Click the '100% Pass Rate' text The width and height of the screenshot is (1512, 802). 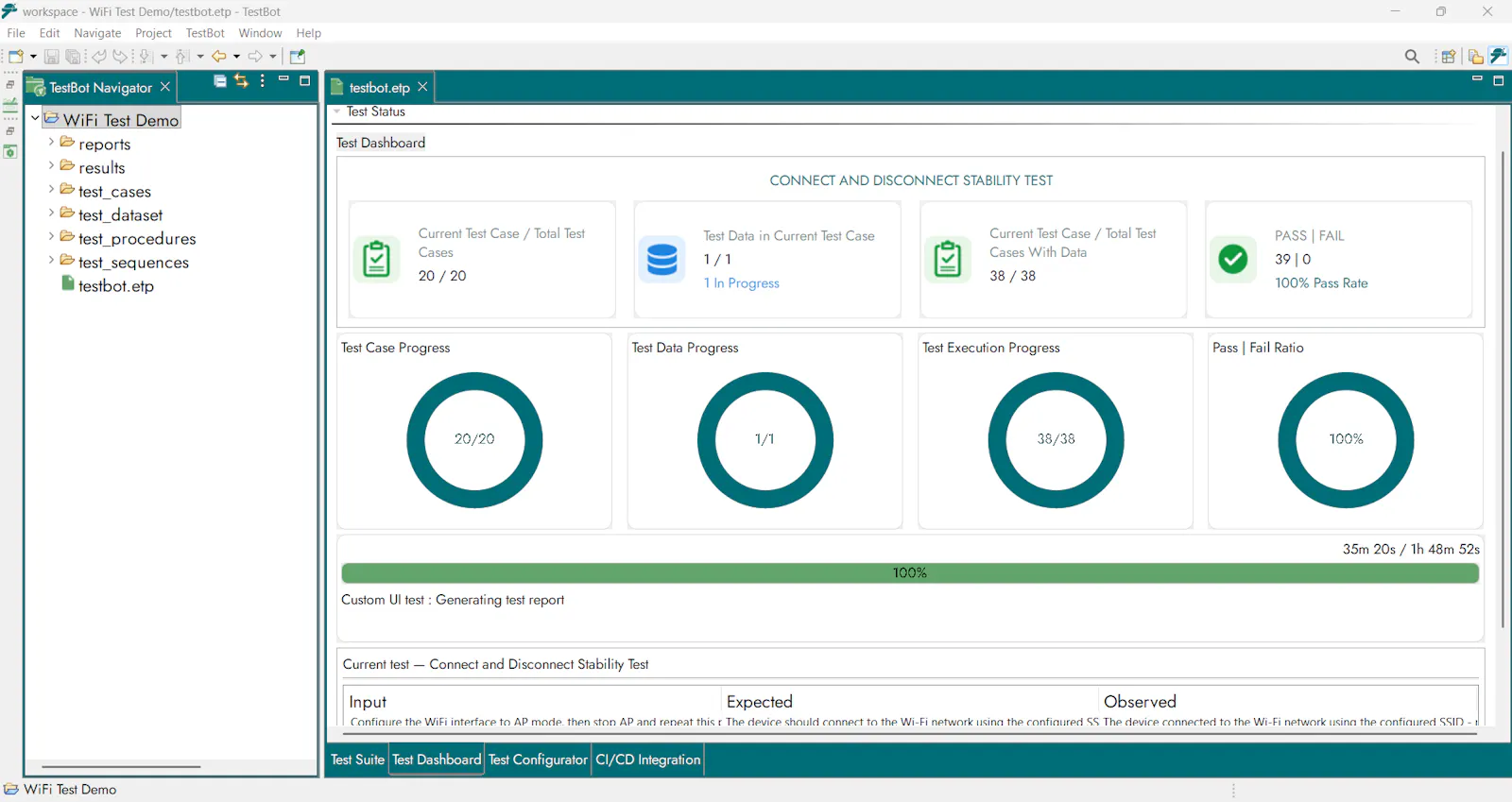click(1321, 283)
